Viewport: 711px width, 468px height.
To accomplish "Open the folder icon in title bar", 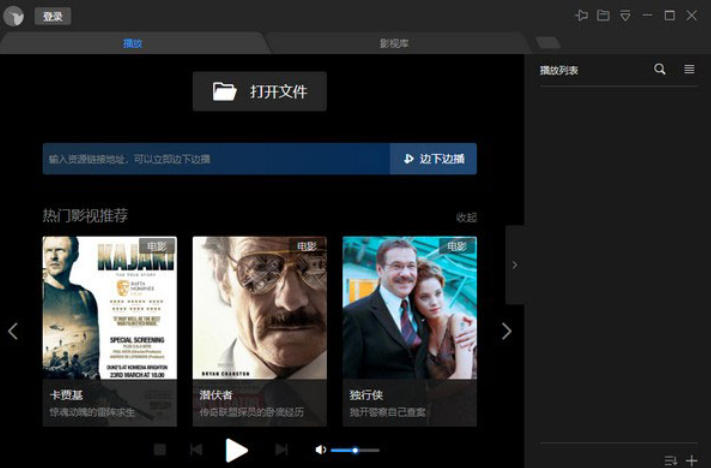I will click(x=603, y=15).
